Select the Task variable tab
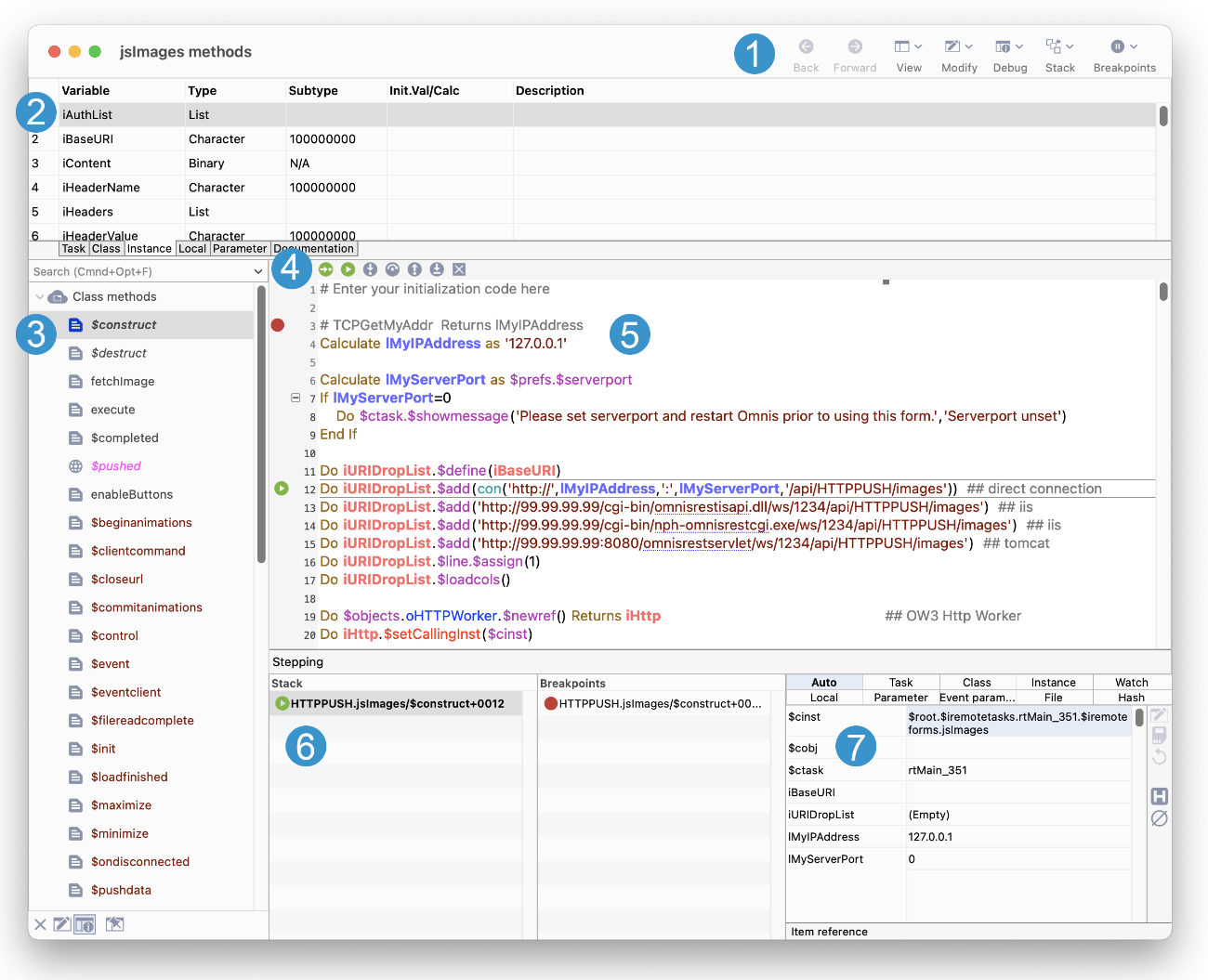 [73, 249]
